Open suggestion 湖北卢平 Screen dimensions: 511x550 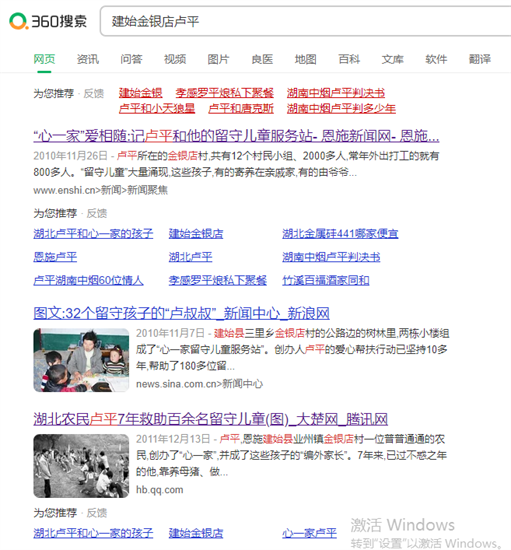click(x=190, y=257)
